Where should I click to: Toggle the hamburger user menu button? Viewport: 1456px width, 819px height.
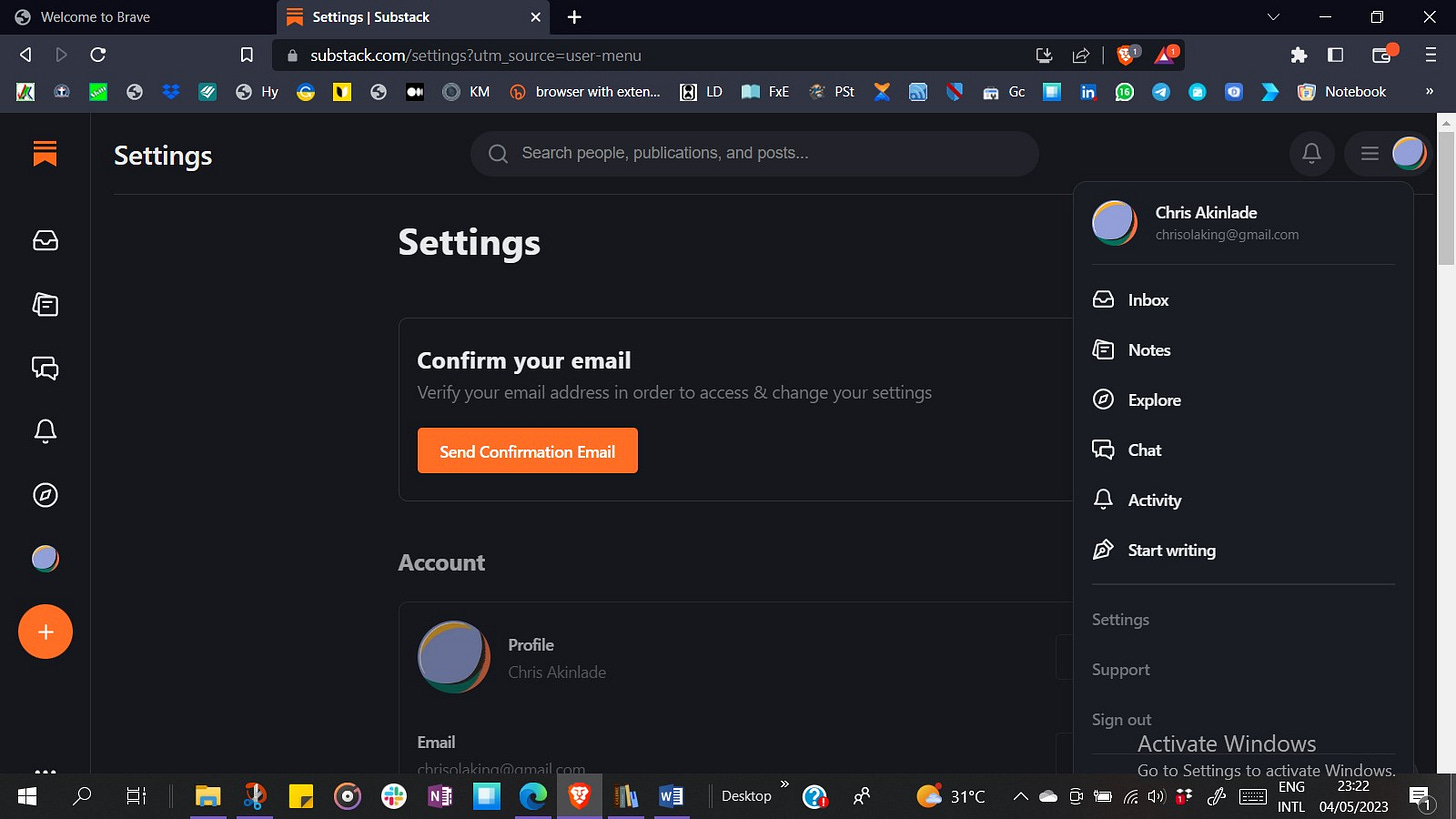[1388, 154]
